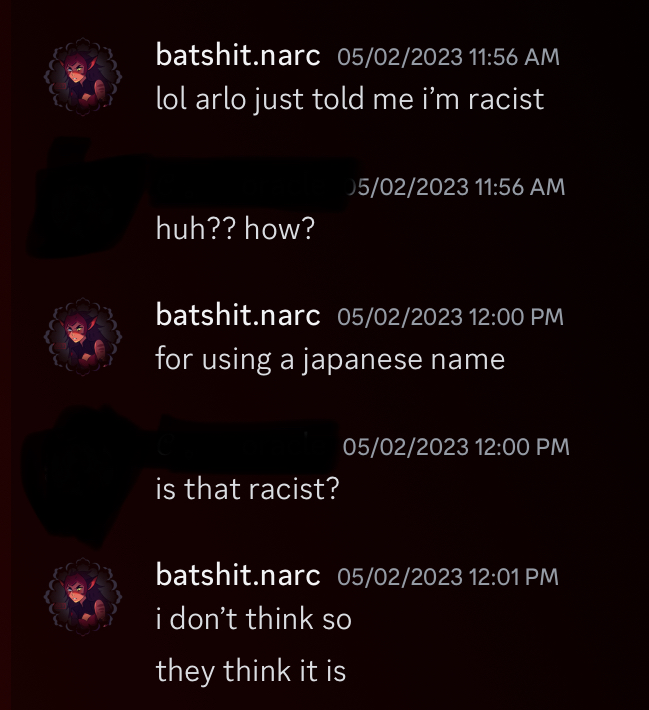
Task: Click batshit.narc username at 12:01 PM
Action: [238, 576]
